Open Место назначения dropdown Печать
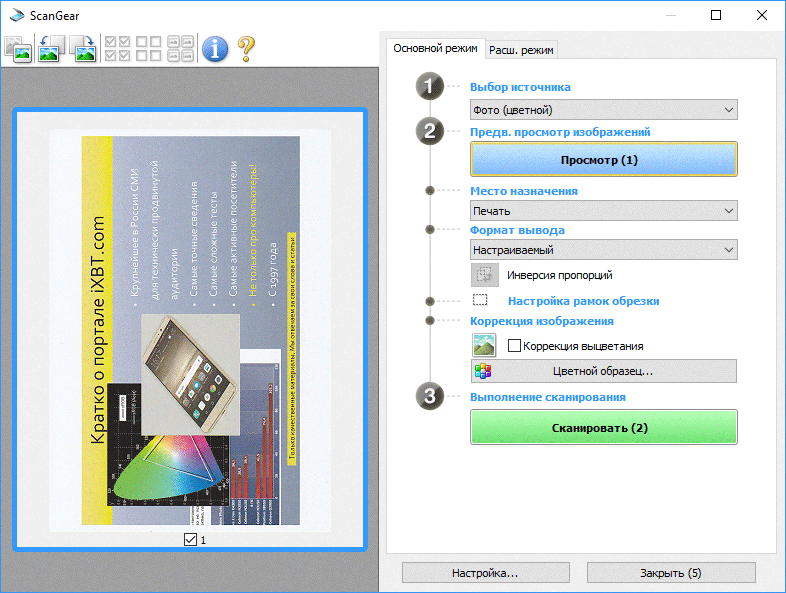786x593 pixels. pos(604,211)
